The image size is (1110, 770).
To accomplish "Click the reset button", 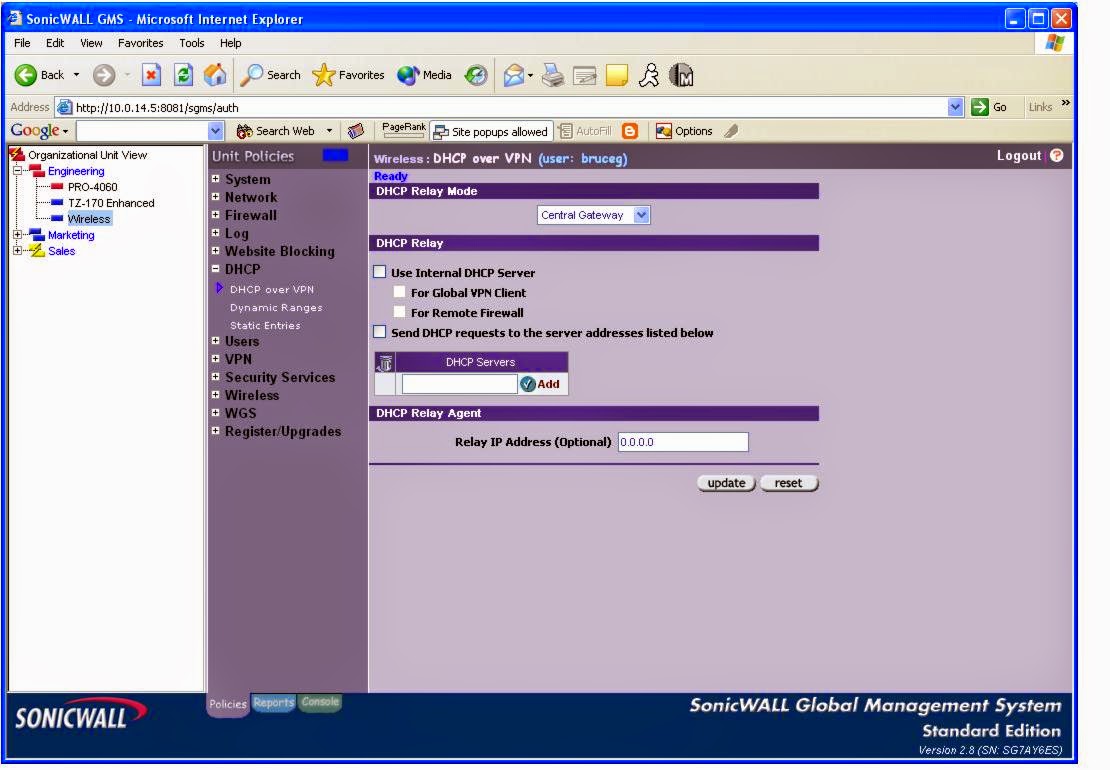I will tap(789, 483).
